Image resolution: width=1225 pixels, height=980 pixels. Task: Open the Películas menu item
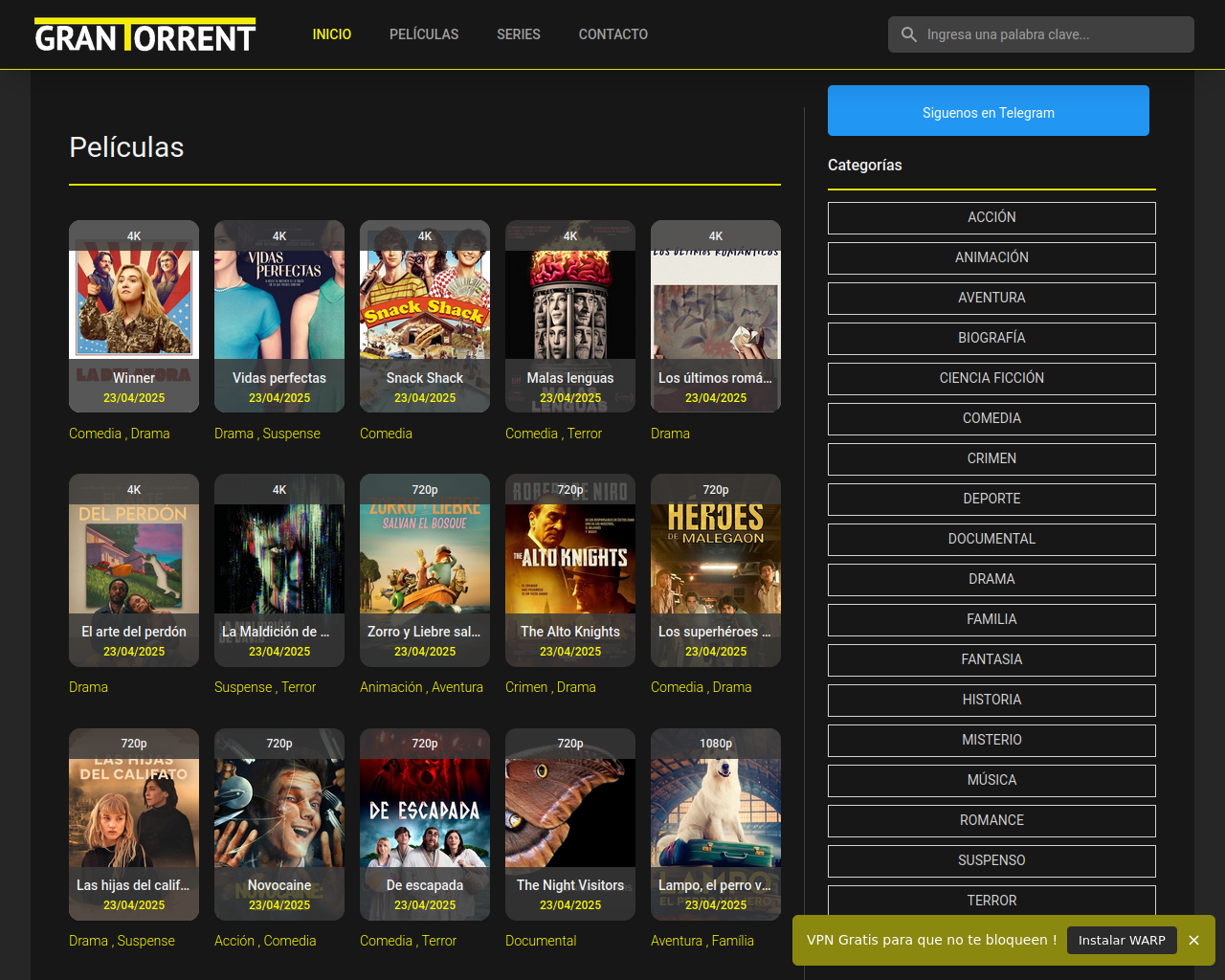tap(424, 34)
